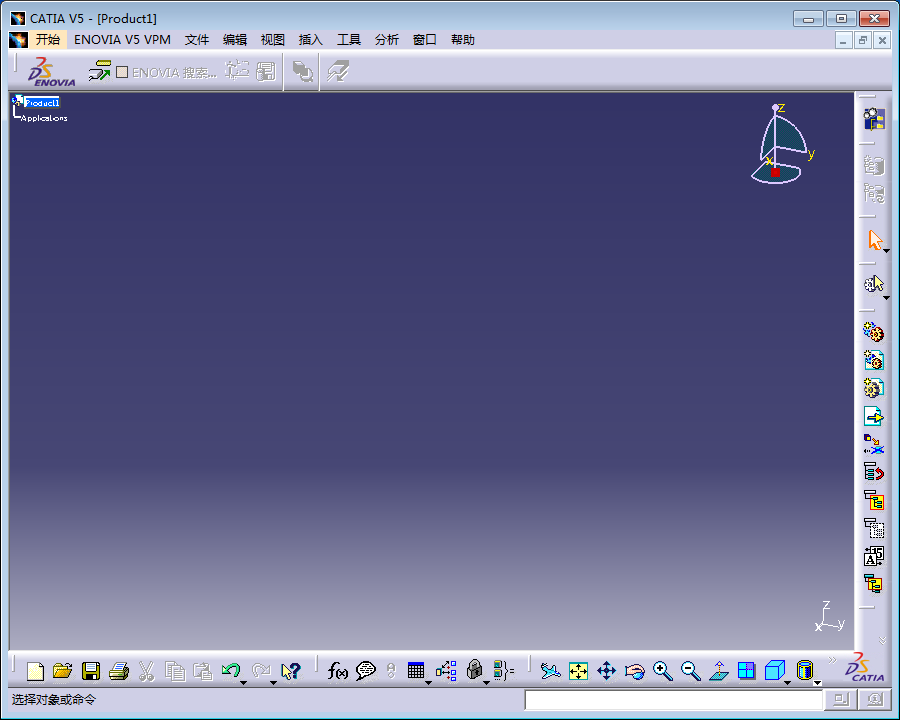Image resolution: width=900 pixels, height=720 pixels.
Task: Activate the Rotate view tool
Action: [635, 671]
